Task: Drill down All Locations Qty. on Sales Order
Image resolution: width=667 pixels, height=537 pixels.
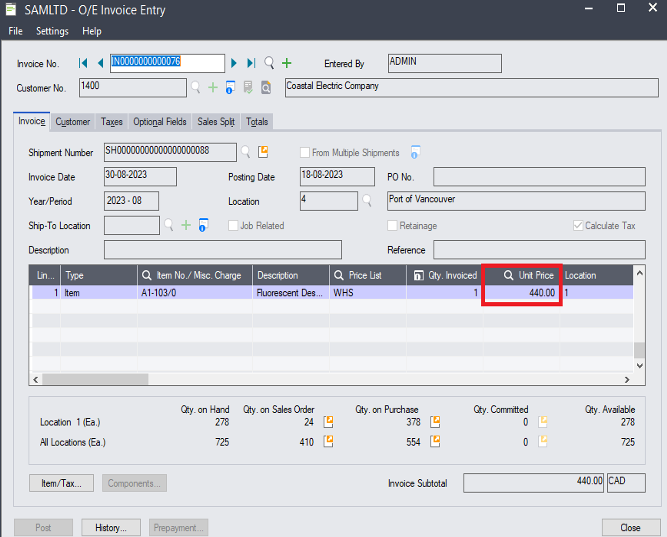Action: 328,441
